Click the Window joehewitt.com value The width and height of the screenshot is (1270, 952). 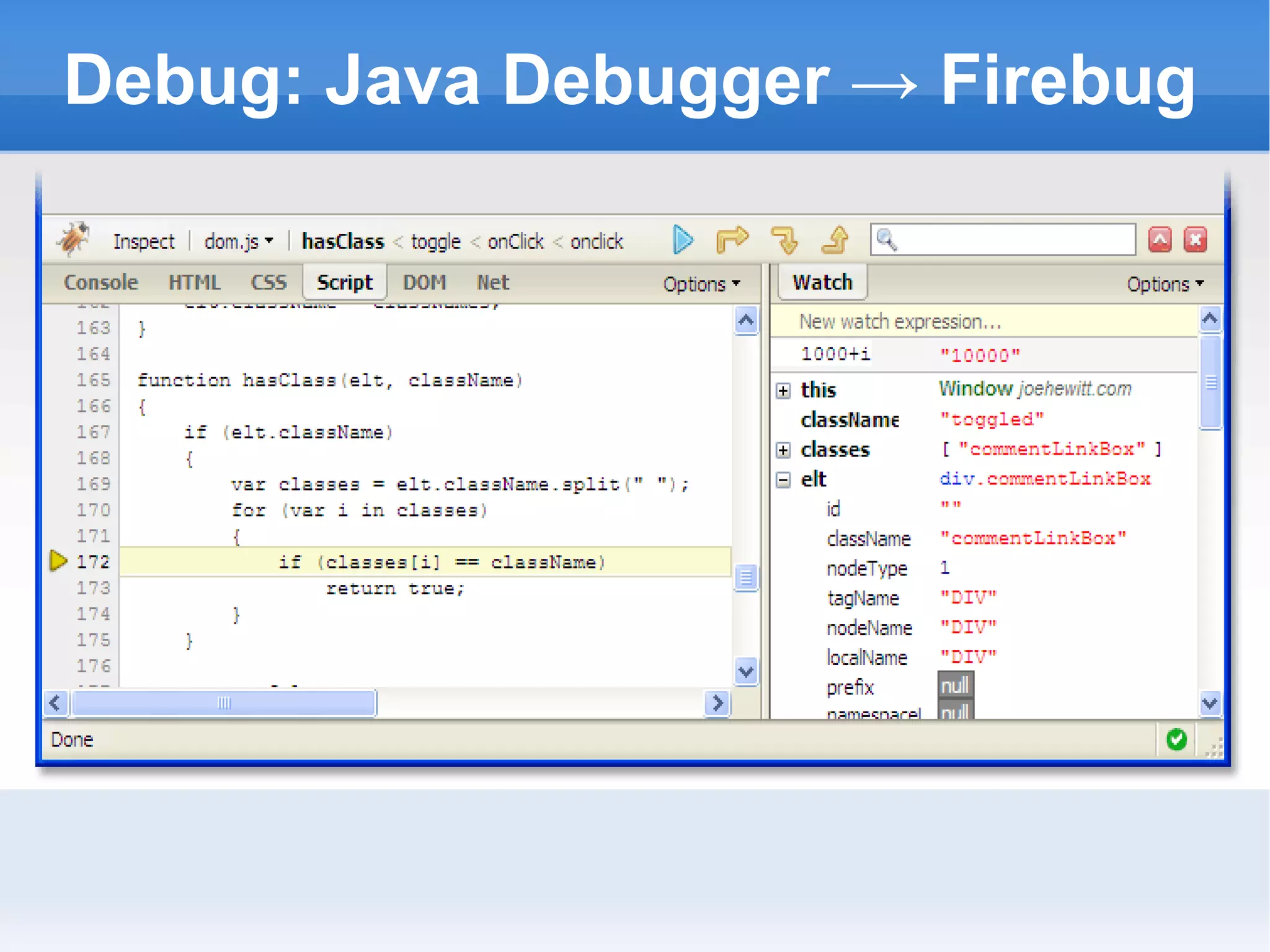[x=1035, y=389]
